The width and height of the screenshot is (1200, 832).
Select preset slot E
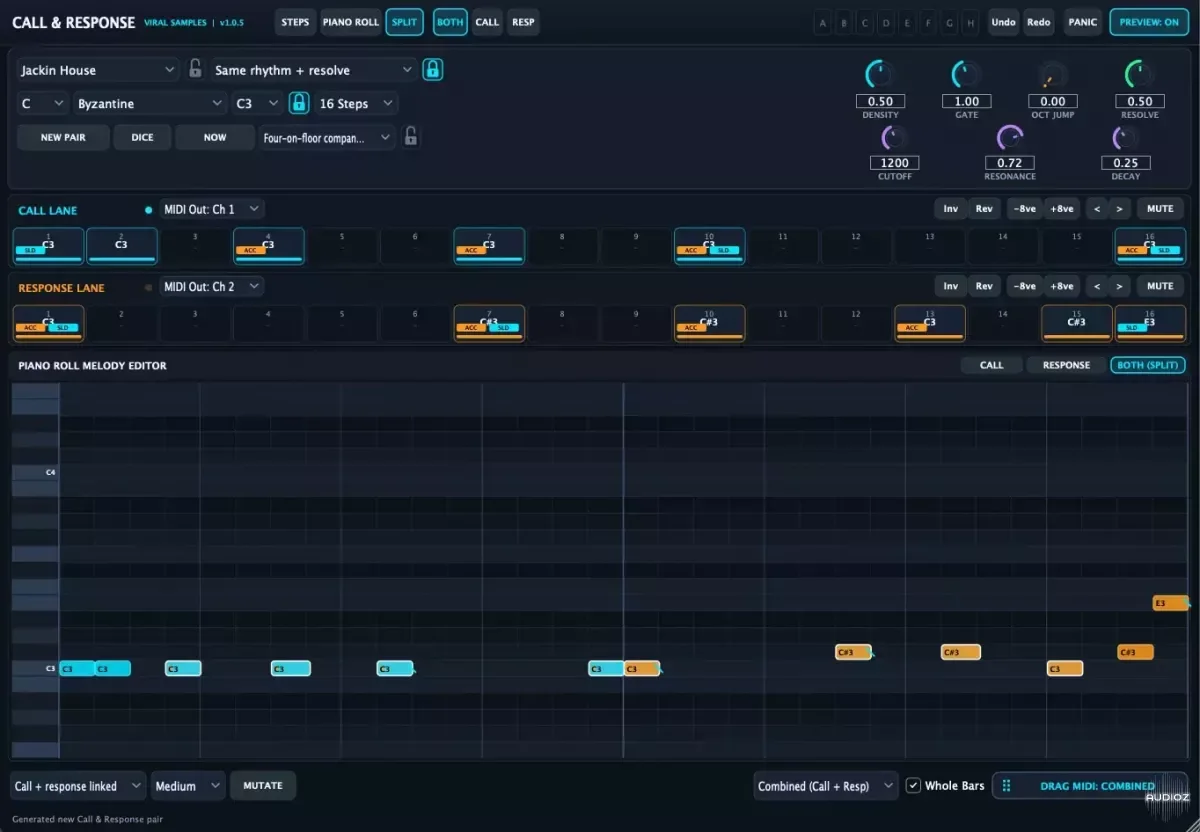point(907,22)
